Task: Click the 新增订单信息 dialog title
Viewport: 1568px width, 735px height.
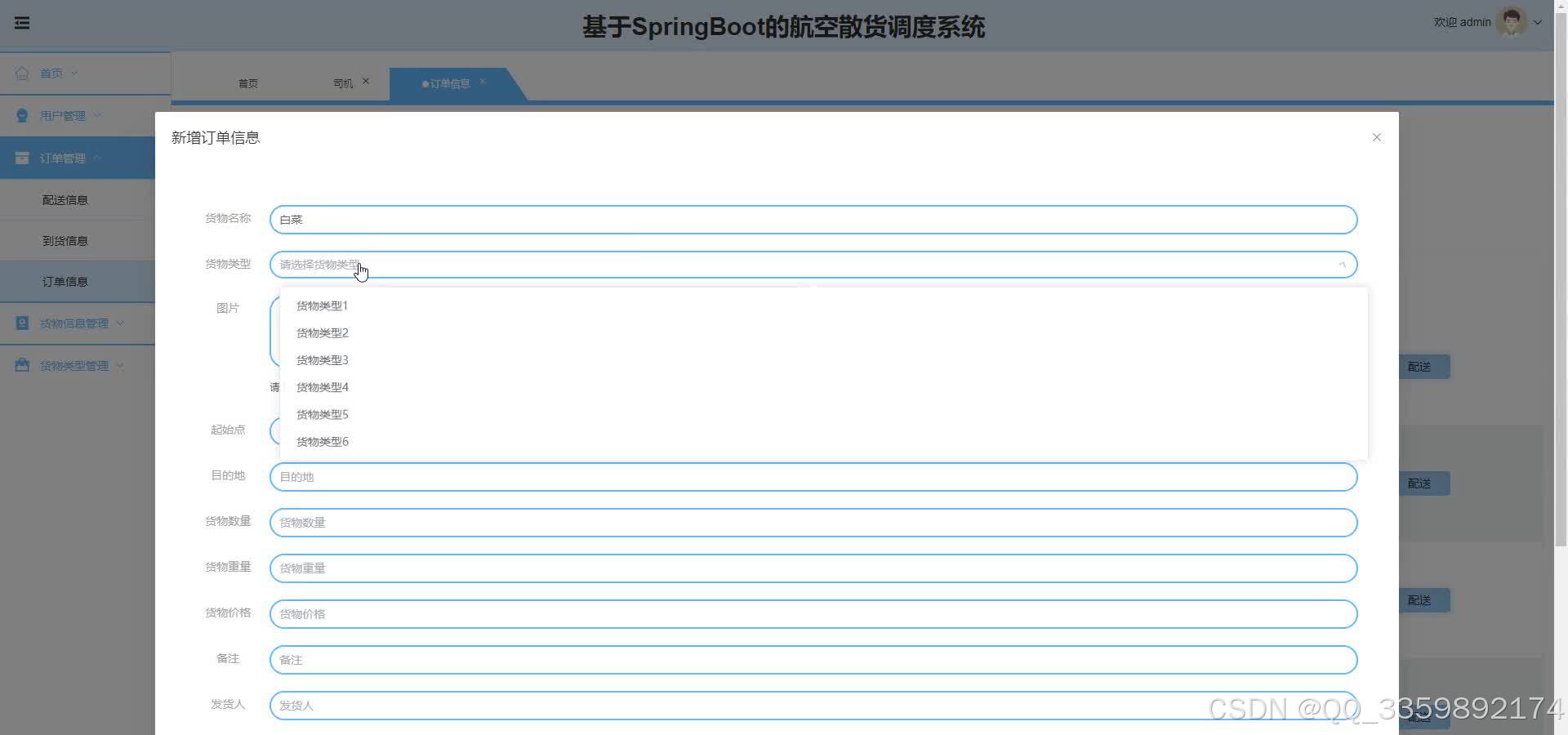Action: [x=216, y=138]
